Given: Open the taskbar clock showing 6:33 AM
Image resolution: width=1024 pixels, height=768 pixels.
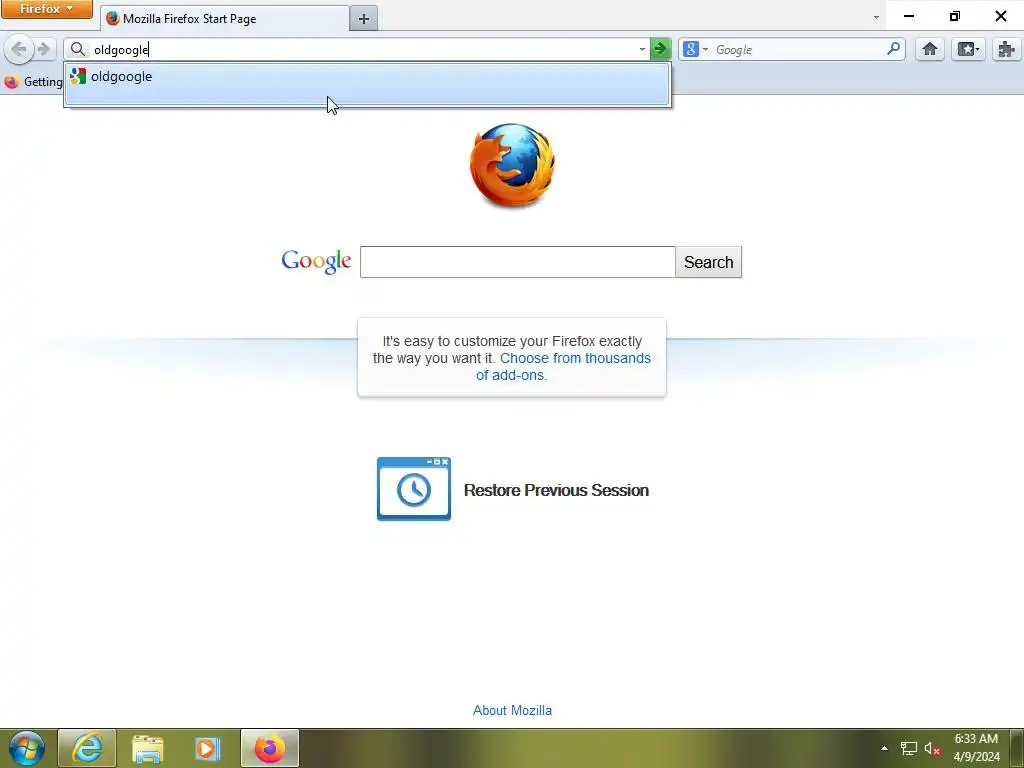Looking at the screenshot, I should pos(976,748).
